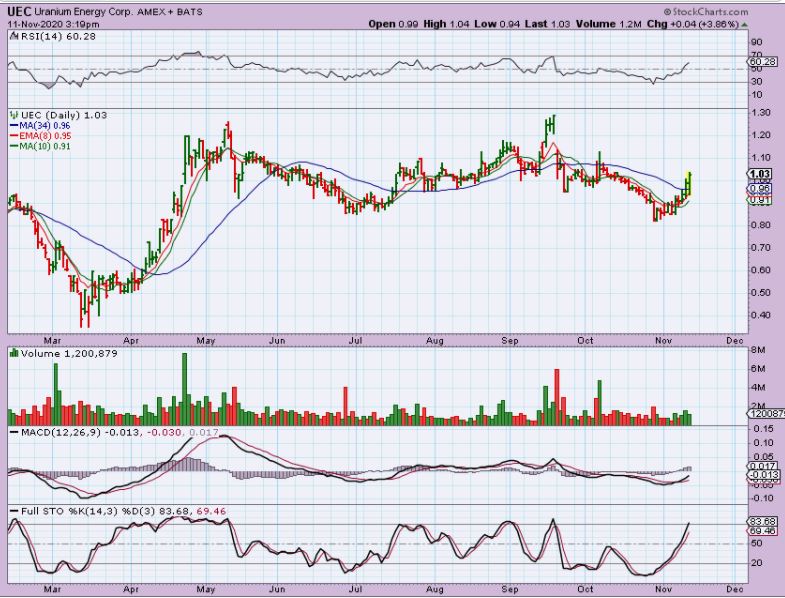Click the red line swatch for EMA(8)
Screen dimensions: 785x598
point(14,136)
